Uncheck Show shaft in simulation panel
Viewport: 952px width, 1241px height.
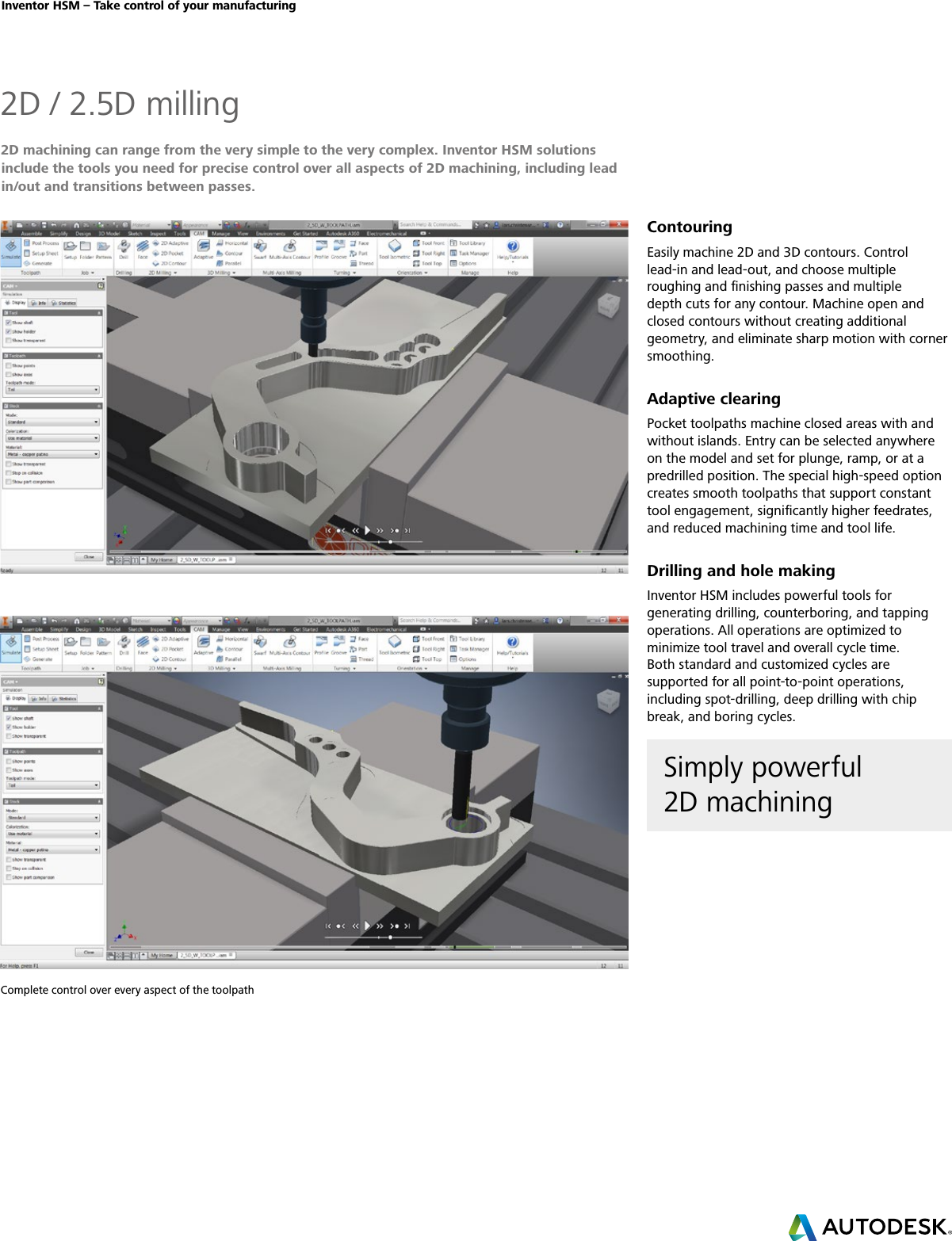tap(9, 323)
